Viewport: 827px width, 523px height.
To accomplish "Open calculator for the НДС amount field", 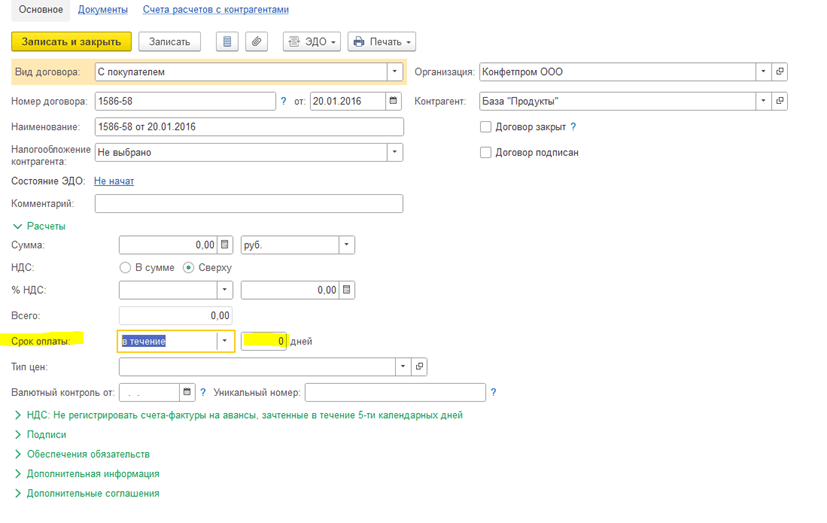I will point(347,290).
